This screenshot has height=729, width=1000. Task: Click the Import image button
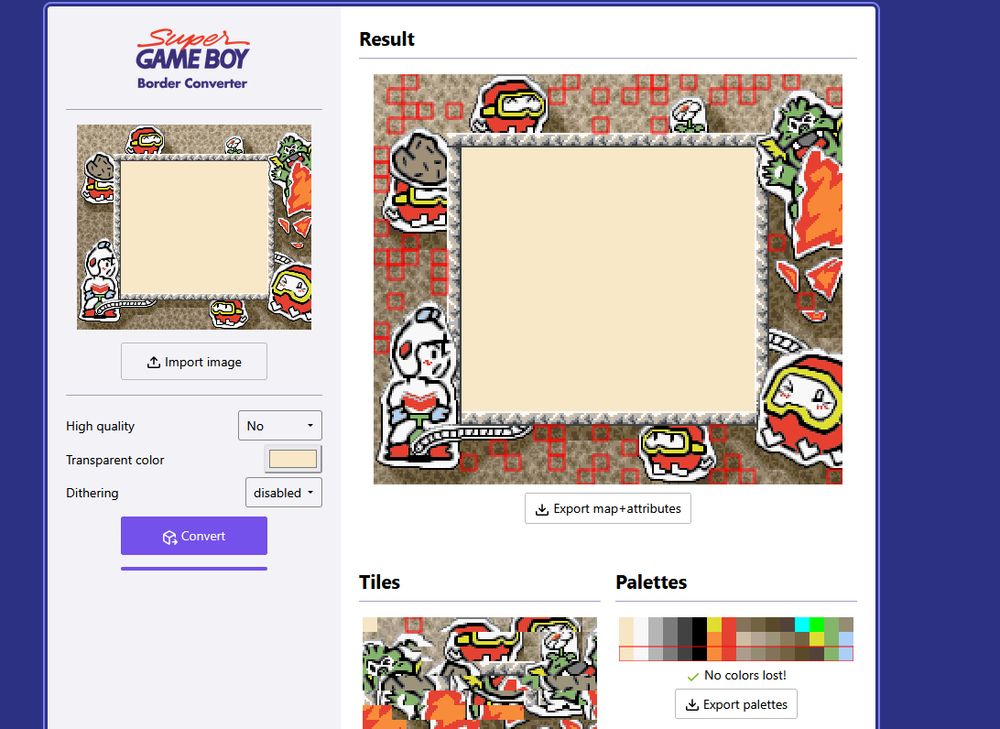click(x=194, y=362)
